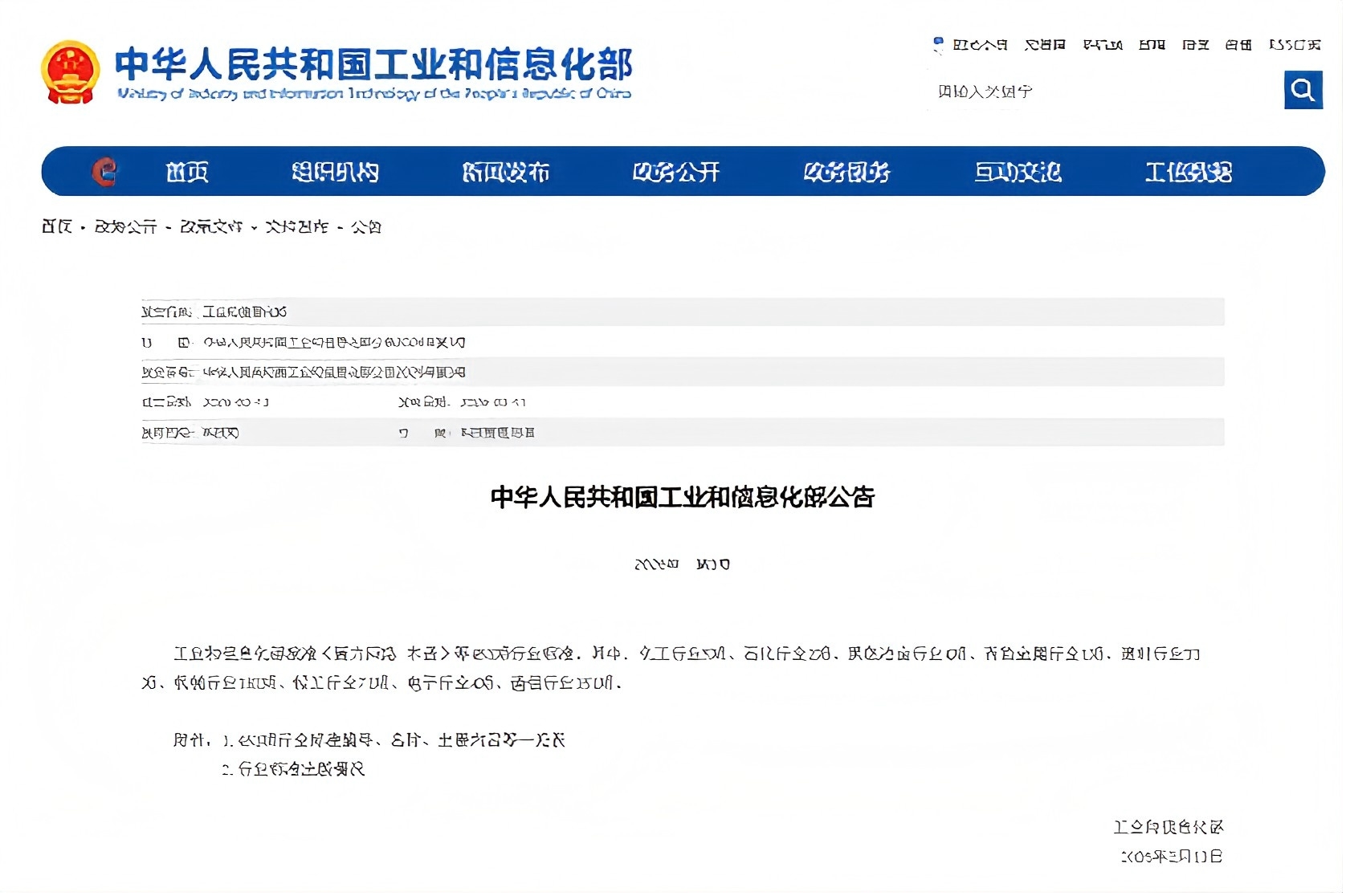Image resolution: width=1346 pixels, height=896 pixels.
Task: Click the 公告 breadcrumb item
Action: (x=366, y=227)
